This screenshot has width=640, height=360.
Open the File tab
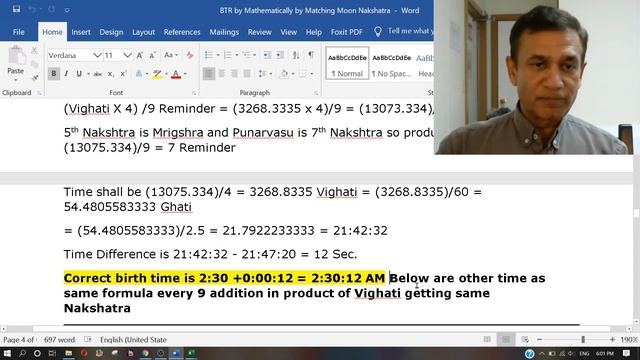click(x=18, y=32)
